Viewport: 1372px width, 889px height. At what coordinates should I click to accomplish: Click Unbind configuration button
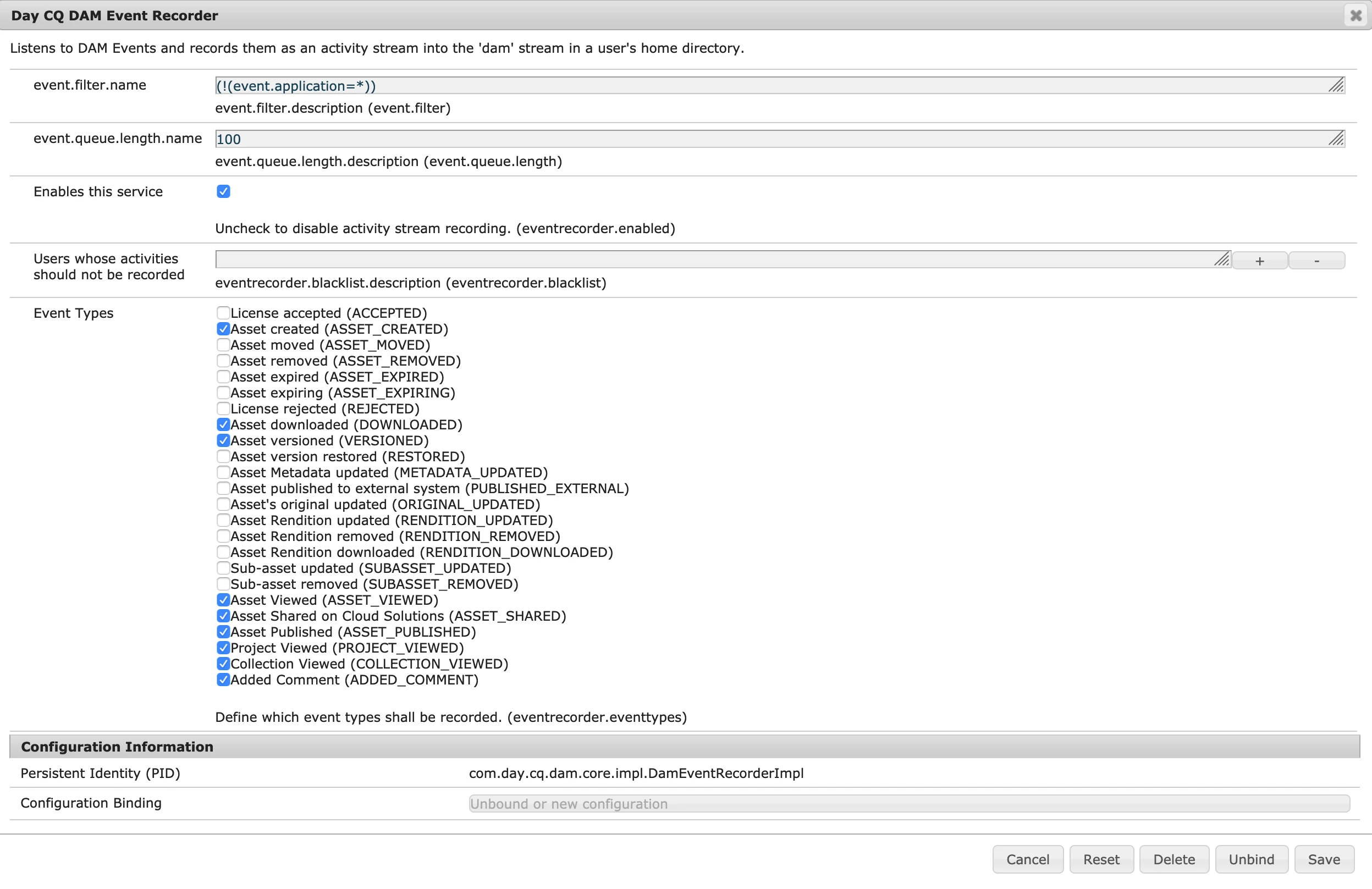(x=1251, y=859)
